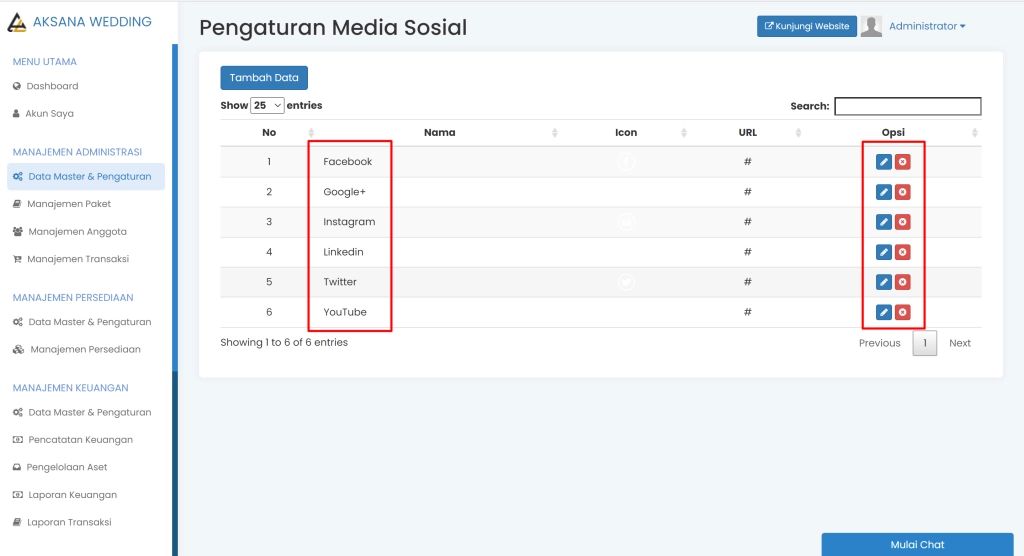Click the red delete icon for Google+

point(903,192)
